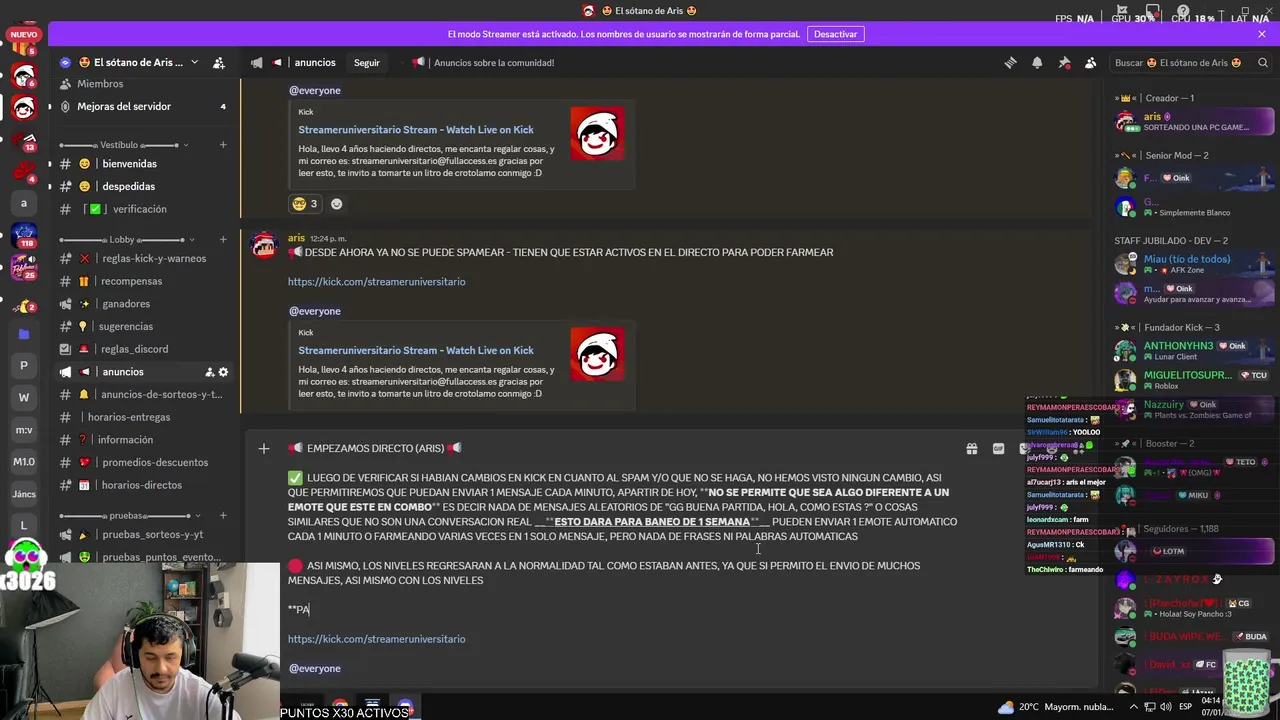
Task: Click aris username on 12:24 message
Action: click(296, 238)
